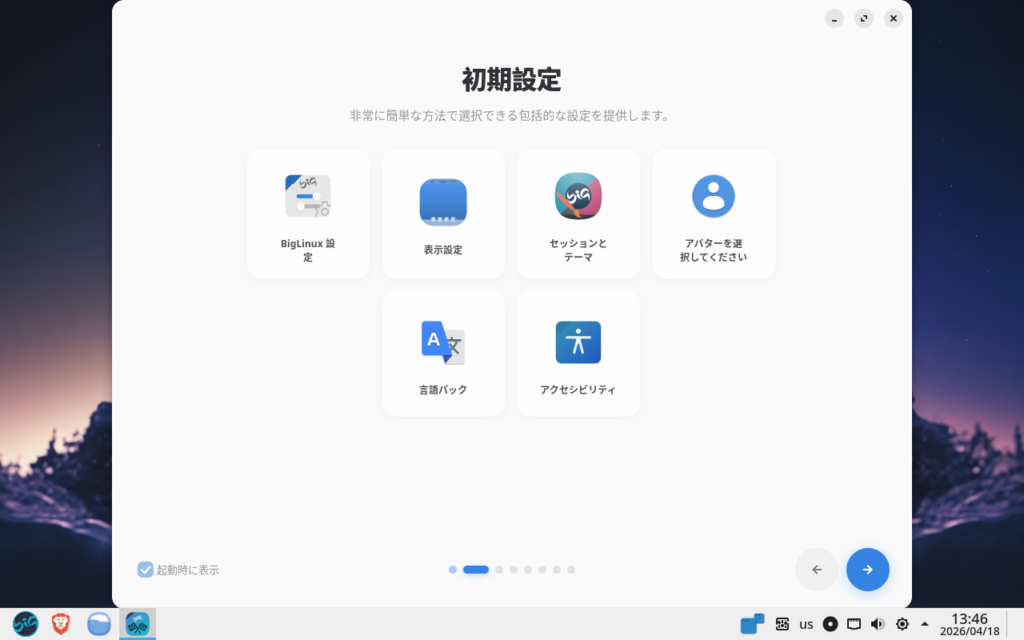1024x640 pixels.
Task: Open the clock showing 13:46
Action: tap(969, 624)
